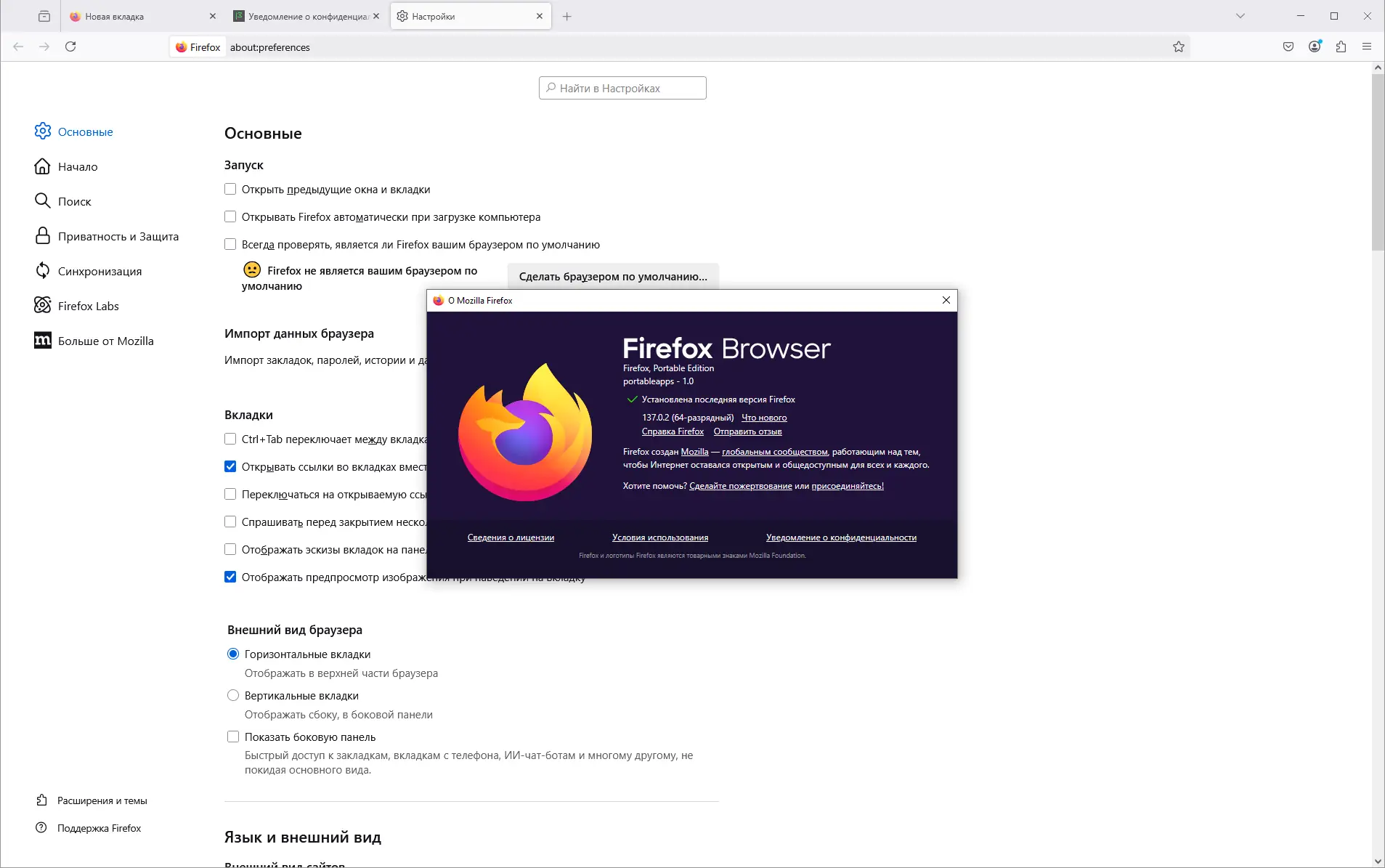The height and width of the screenshot is (868, 1385).
Task: Uncheck Отображать предпросмотр изображения checkbox
Action: [x=230, y=577]
